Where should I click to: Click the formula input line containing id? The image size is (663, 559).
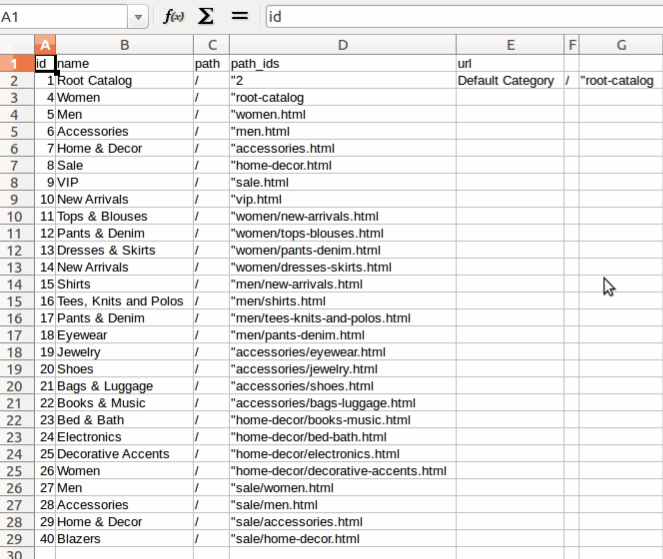(x=460, y=16)
